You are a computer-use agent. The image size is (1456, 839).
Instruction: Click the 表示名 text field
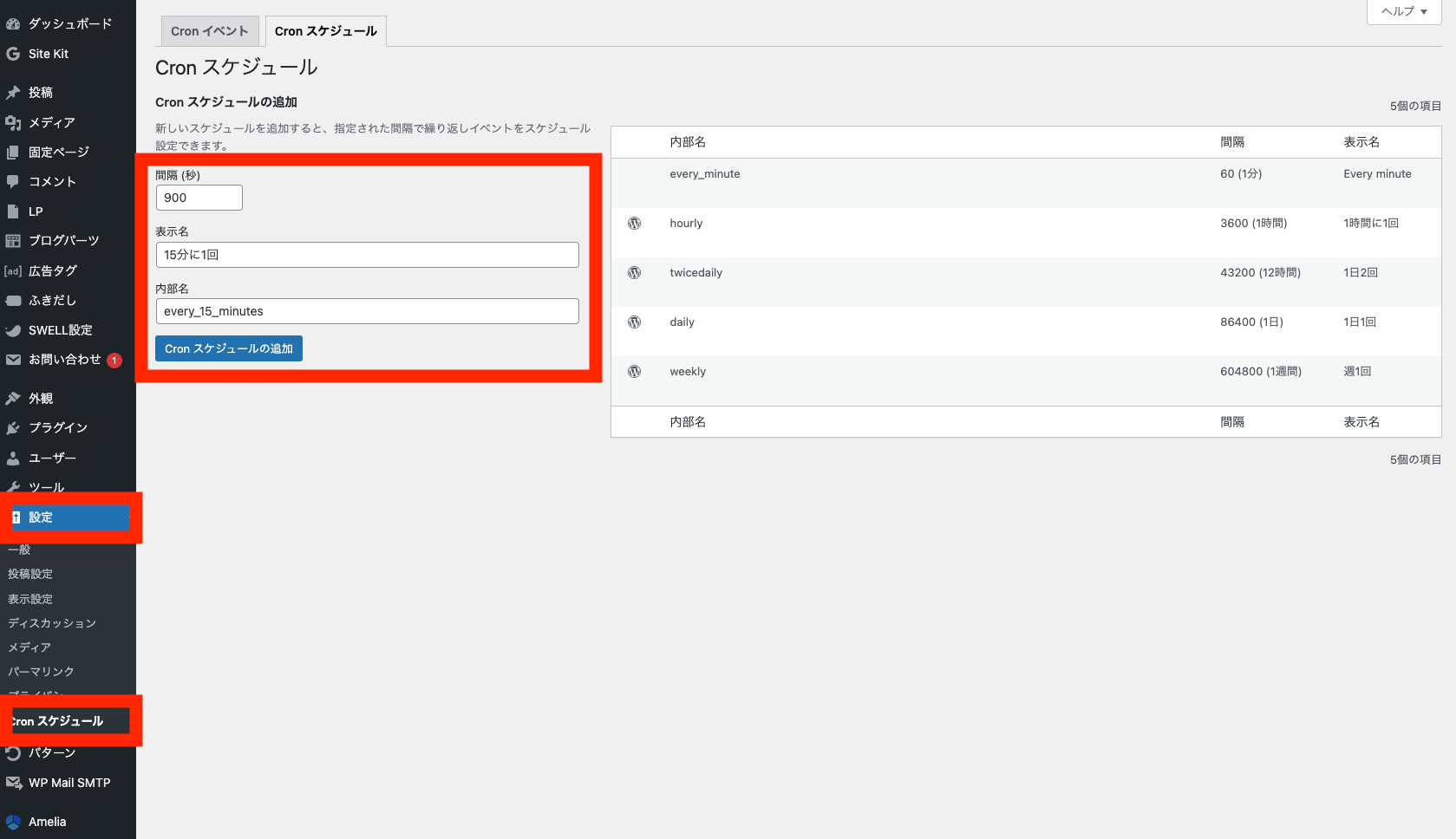tap(367, 255)
